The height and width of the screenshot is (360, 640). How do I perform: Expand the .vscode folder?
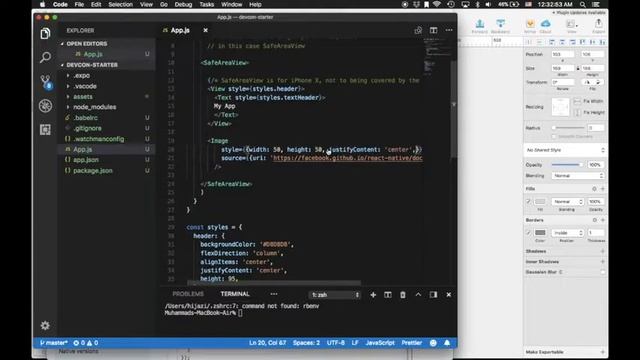85,86
